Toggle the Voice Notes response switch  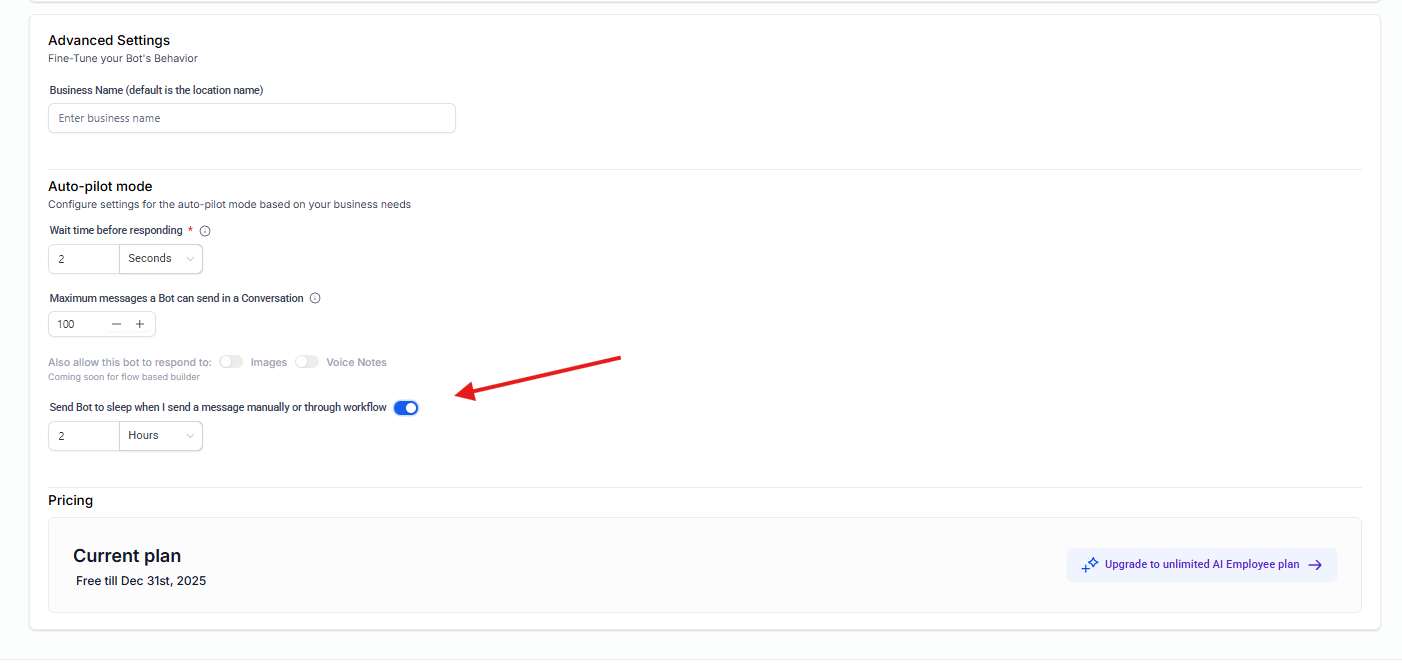(x=306, y=362)
